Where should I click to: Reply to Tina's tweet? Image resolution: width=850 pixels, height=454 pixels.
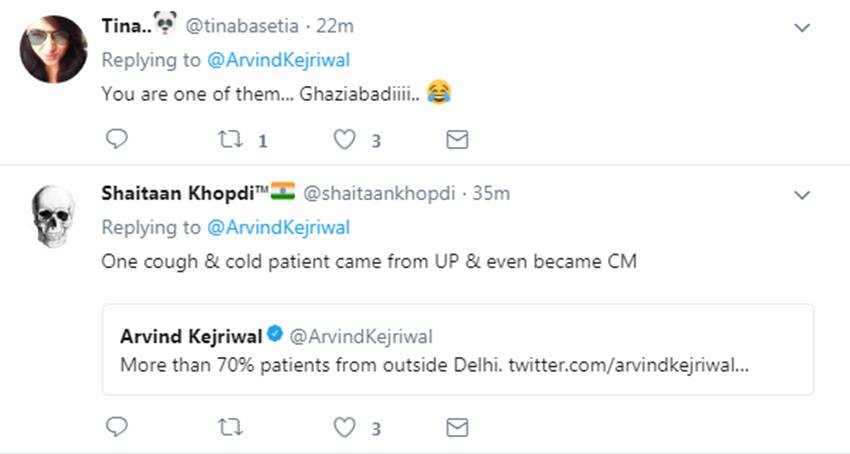[117, 139]
